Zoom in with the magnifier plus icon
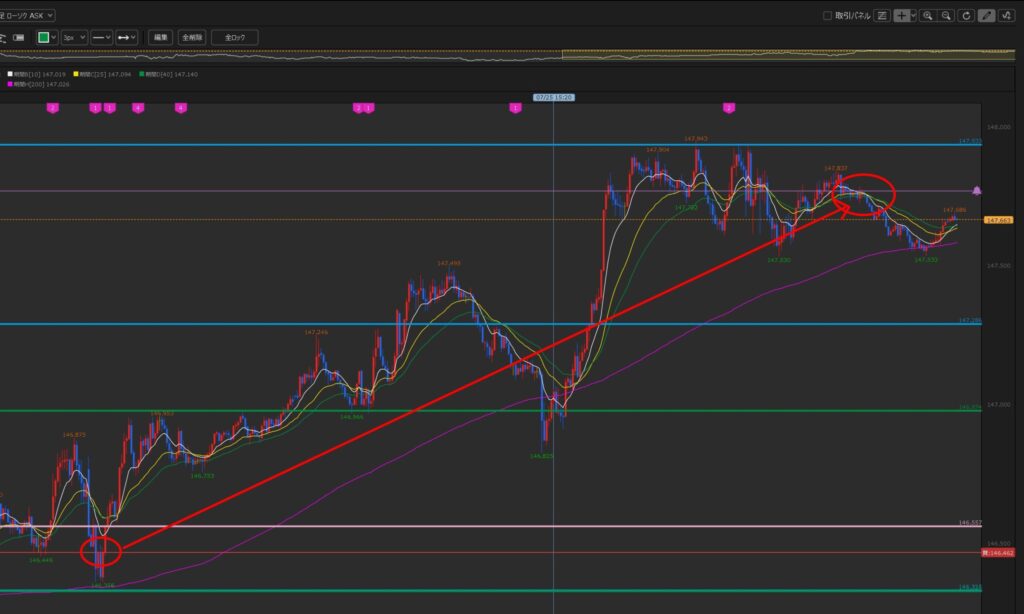This screenshot has height=614, width=1024. point(927,15)
